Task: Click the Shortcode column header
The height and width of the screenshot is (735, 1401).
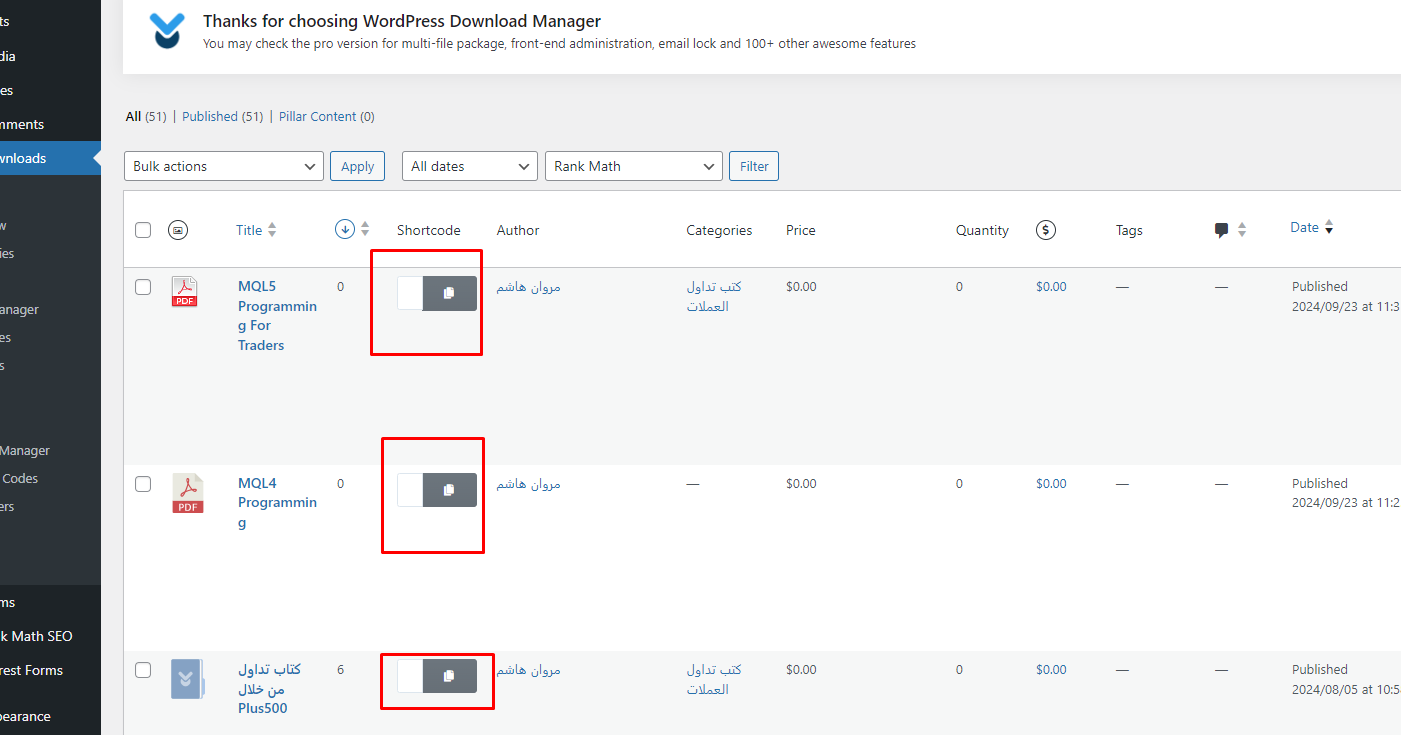Action: click(x=429, y=230)
